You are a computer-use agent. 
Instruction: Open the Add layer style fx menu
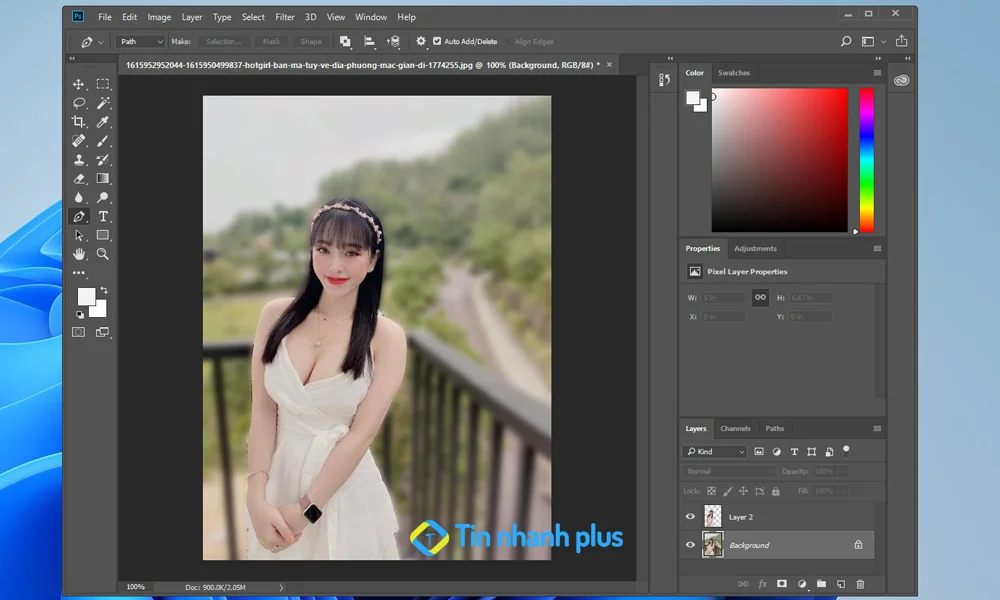point(763,584)
